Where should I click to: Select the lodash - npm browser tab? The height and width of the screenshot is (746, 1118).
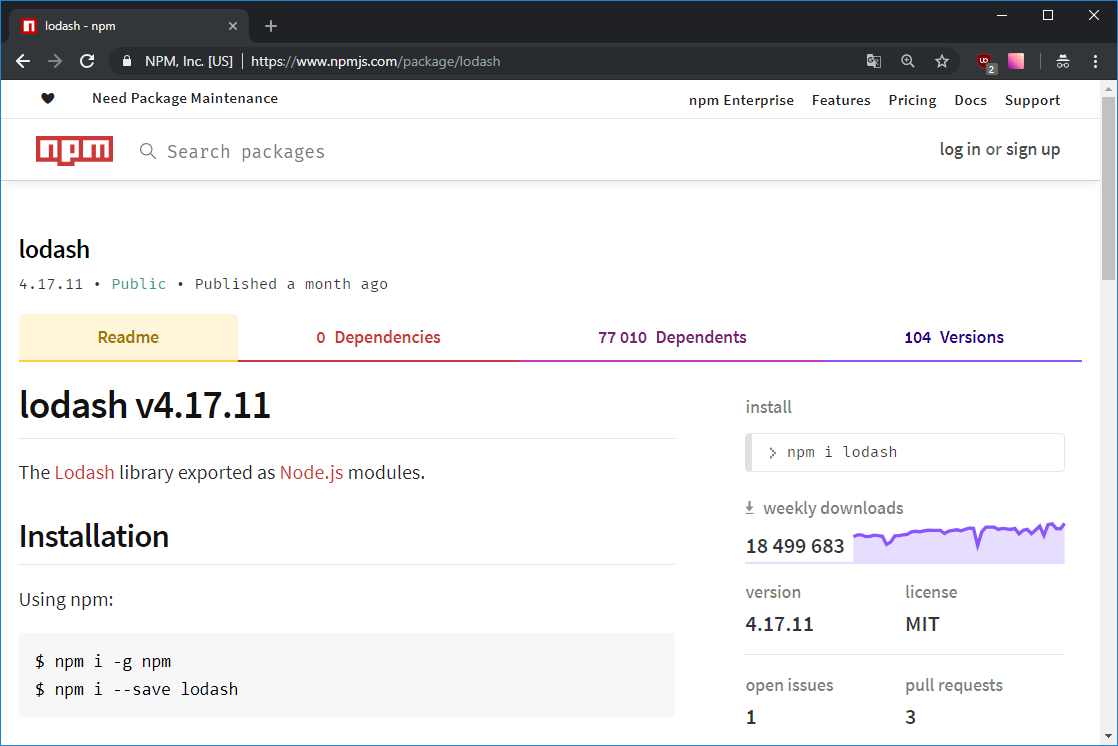click(128, 26)
